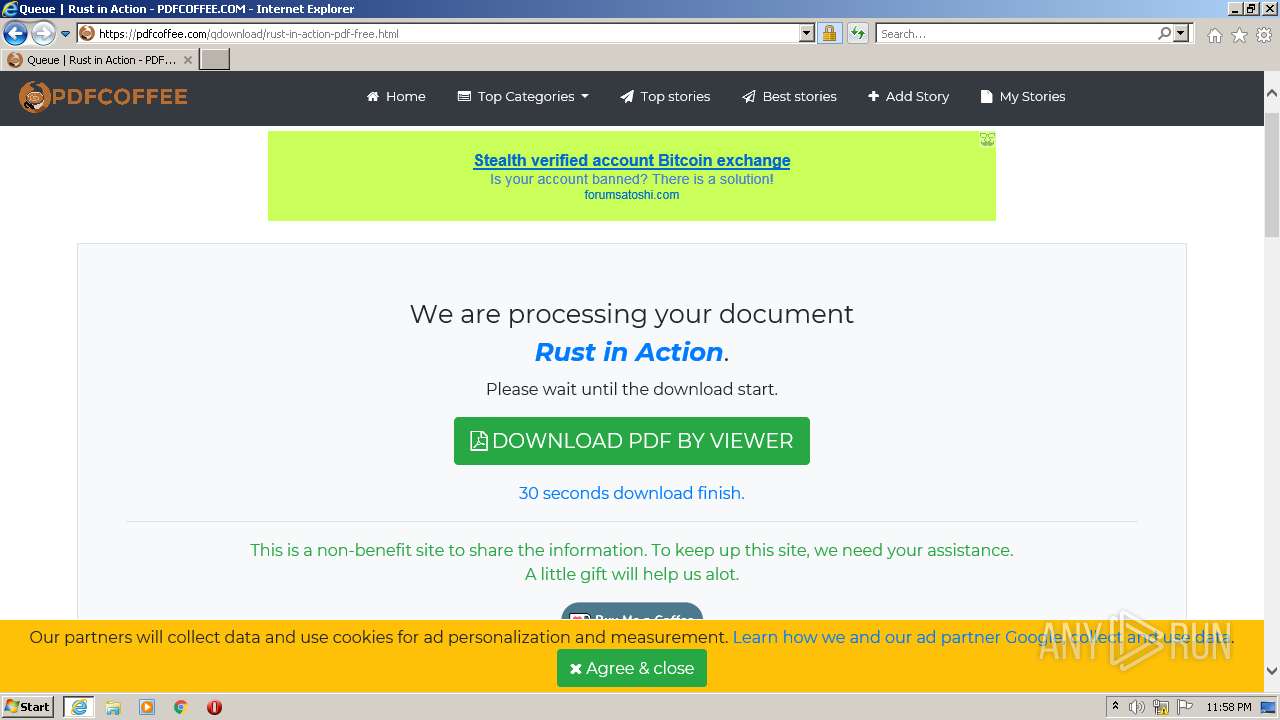Click the volume speaker tray icon
1280x720 pixels.
pos(1137,707)
